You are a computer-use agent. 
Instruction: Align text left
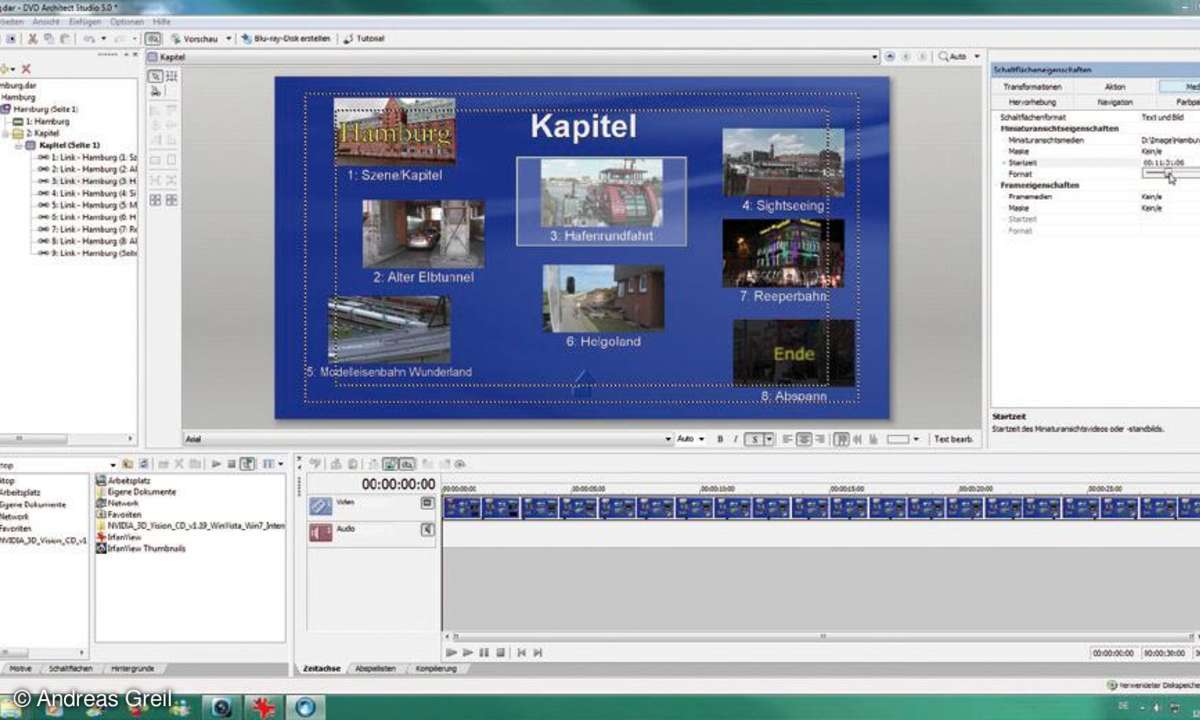tap(788, 439)
